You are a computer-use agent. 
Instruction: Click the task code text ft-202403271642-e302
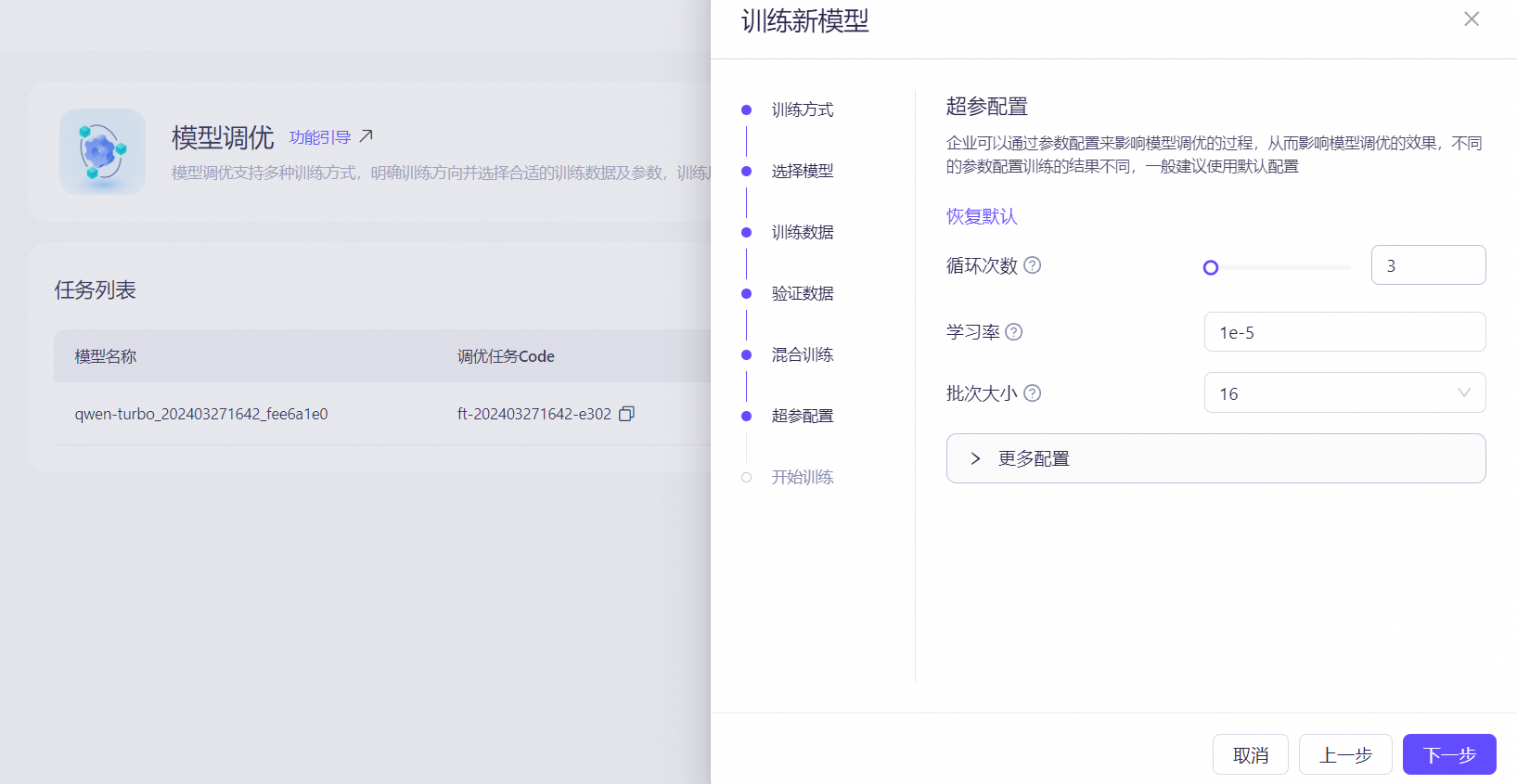click(534, 414)
